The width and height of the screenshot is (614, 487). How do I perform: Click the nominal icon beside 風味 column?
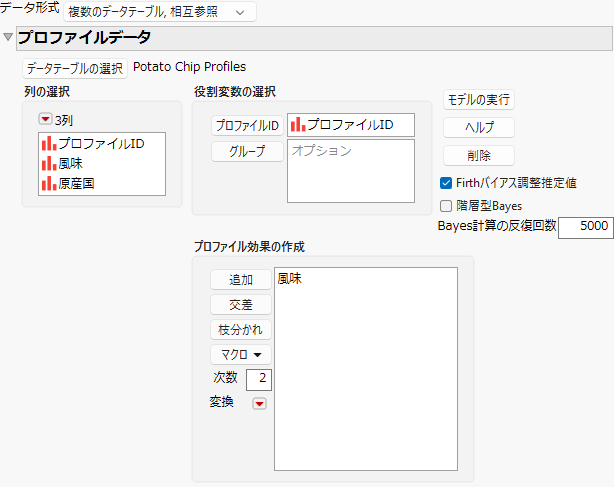pos(49,163)
